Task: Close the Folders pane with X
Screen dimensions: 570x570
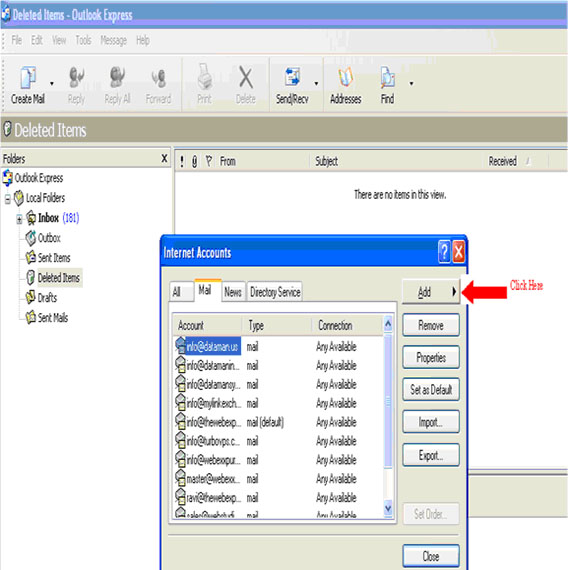Action: (164, 158)
